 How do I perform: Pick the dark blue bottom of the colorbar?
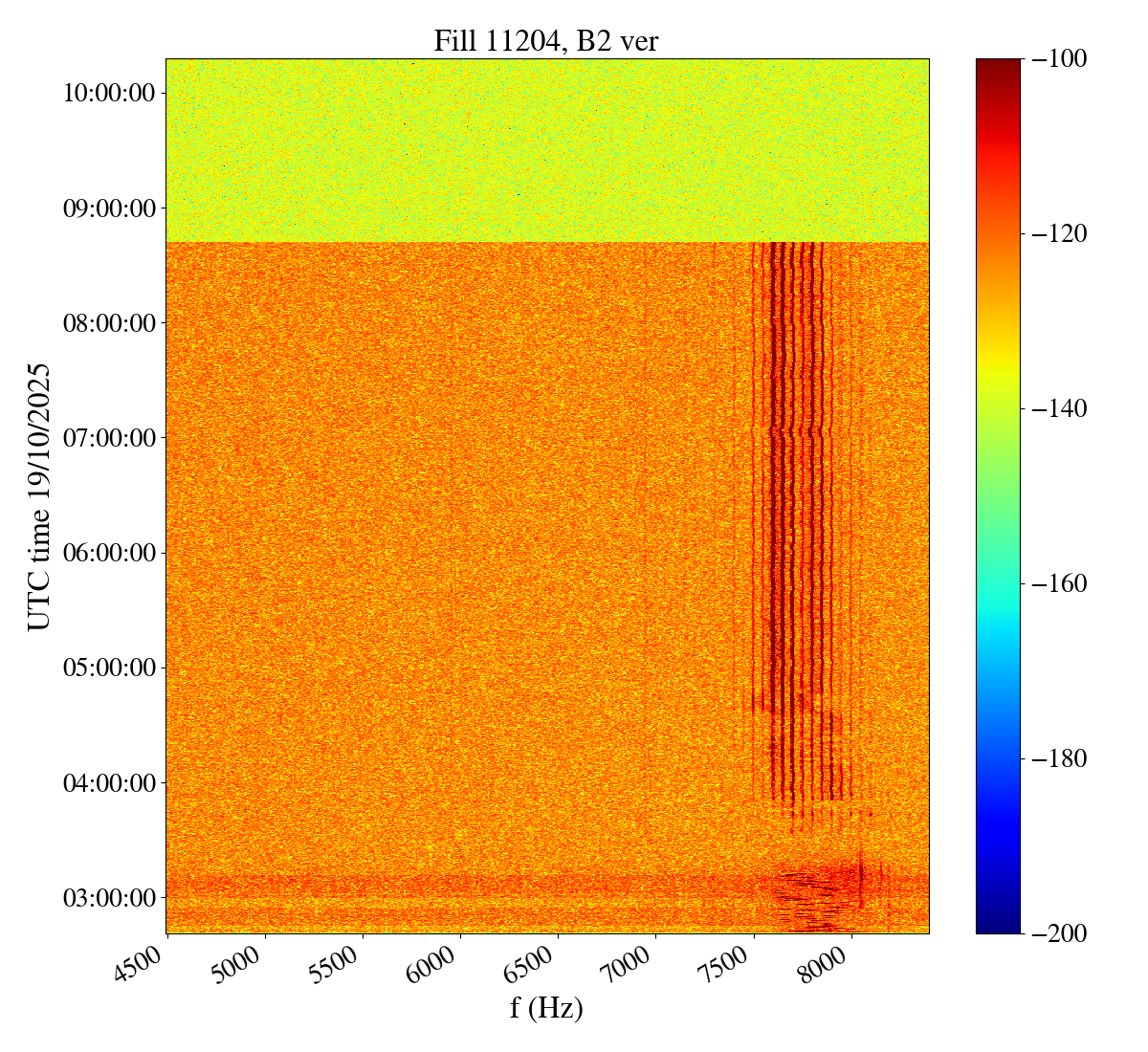(x=998, y=924)
